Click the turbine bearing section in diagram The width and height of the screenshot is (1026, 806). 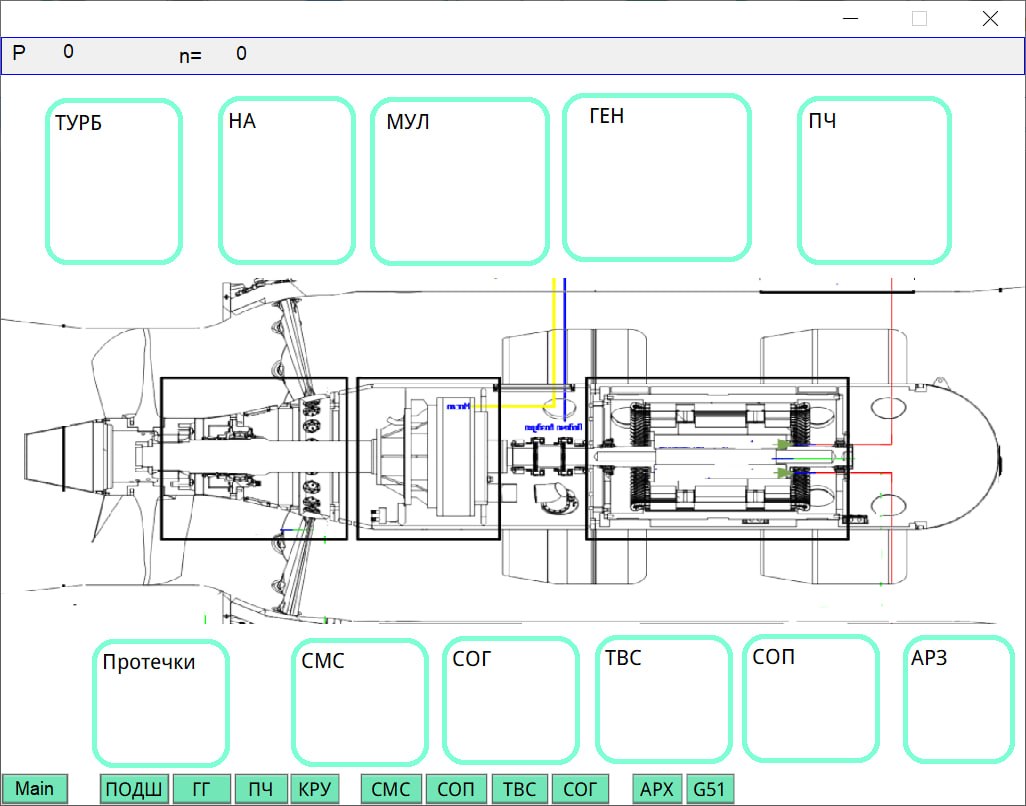tap(254, 459)
